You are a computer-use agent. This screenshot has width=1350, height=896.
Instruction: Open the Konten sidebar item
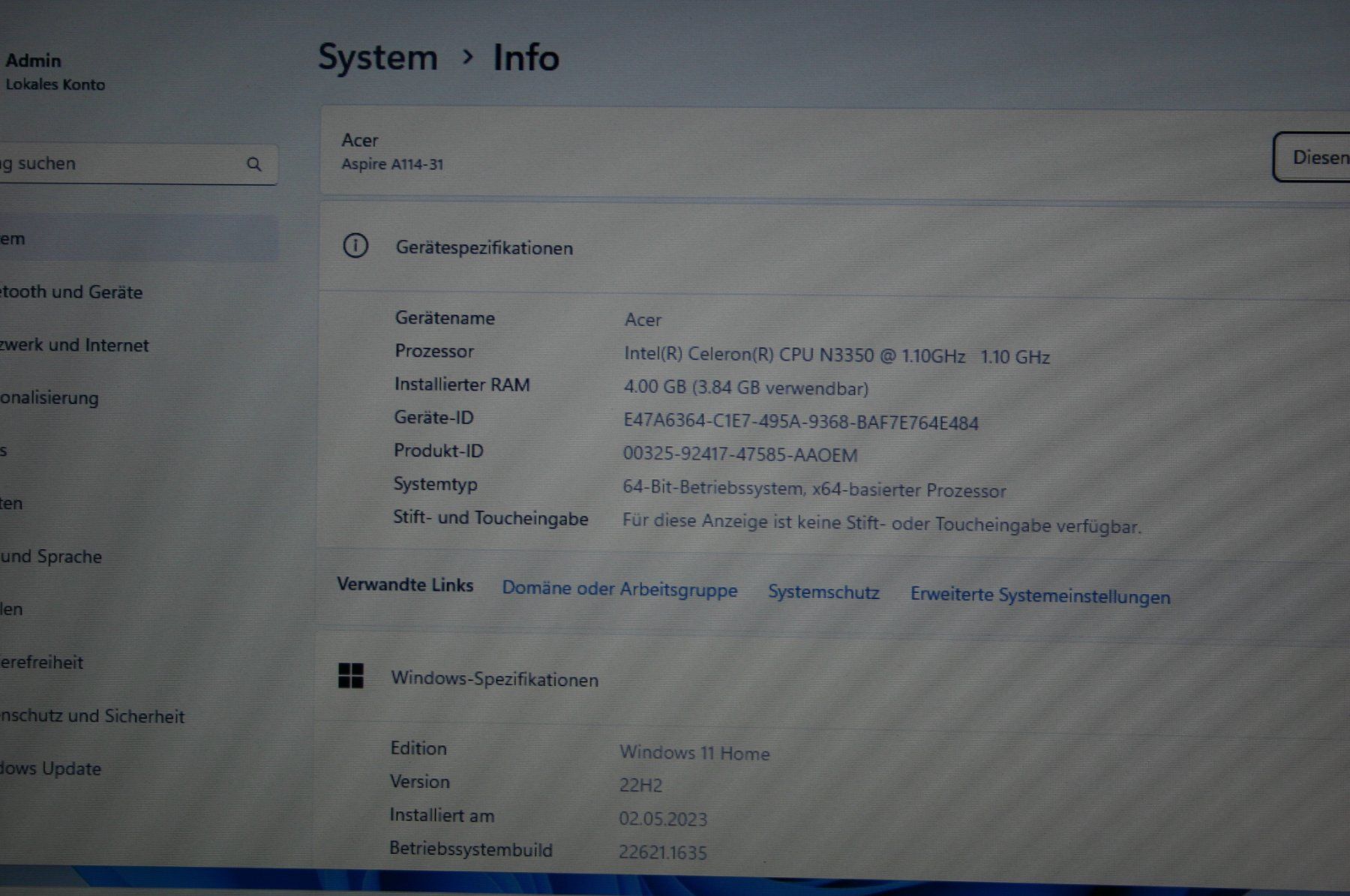12,503
